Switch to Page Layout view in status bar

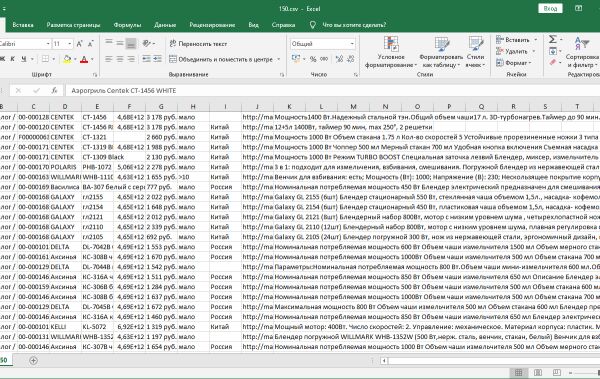click(538, 372)
